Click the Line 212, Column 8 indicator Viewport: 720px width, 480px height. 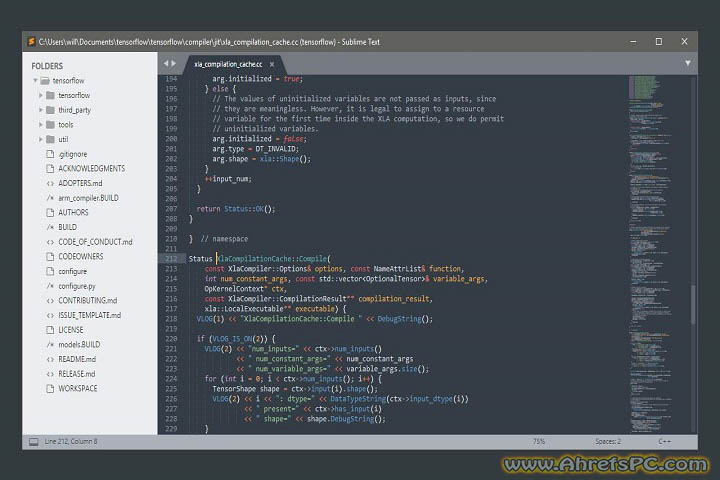[71, 441]
